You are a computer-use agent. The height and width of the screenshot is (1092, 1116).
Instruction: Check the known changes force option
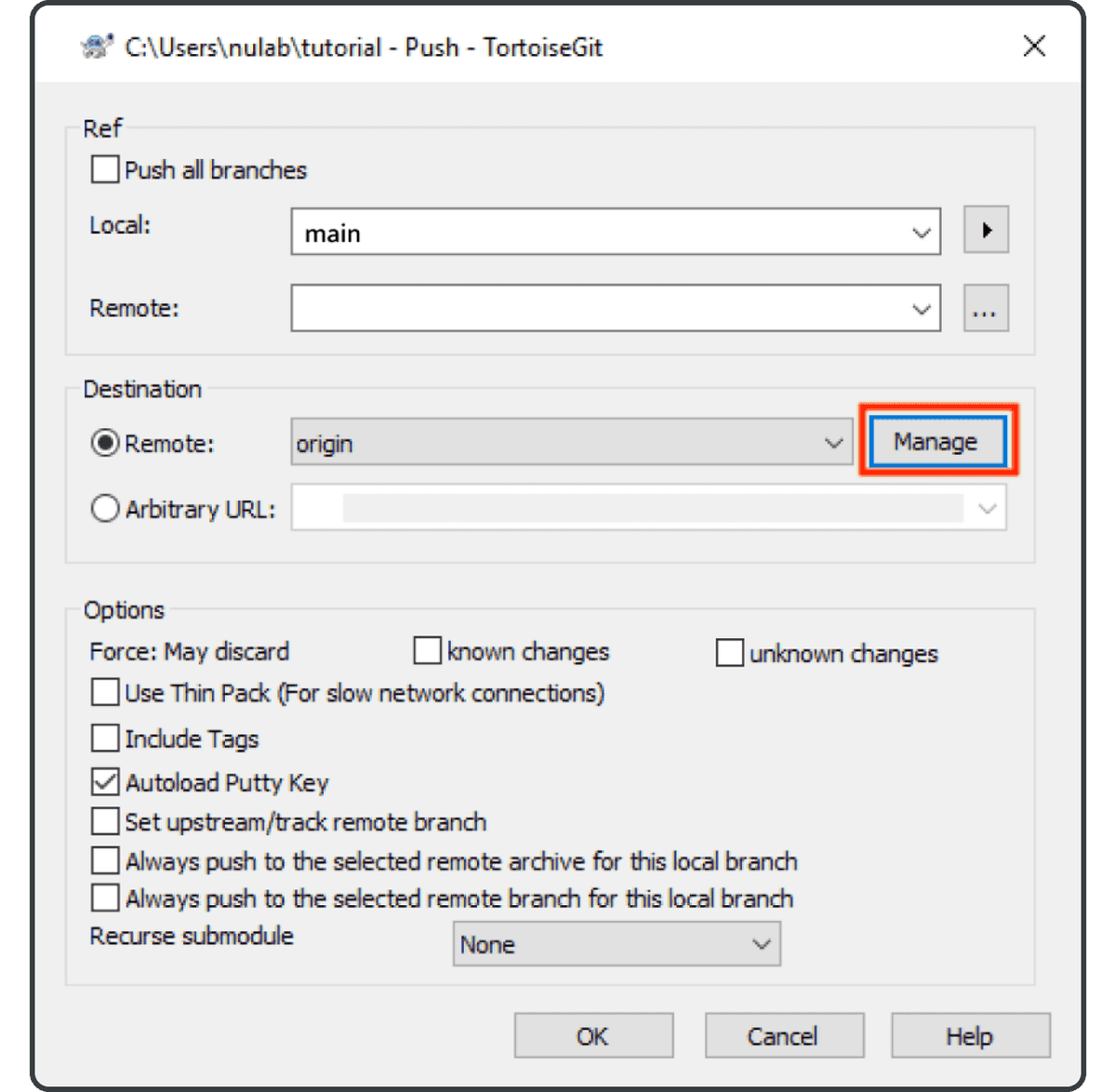pos(427,651)
